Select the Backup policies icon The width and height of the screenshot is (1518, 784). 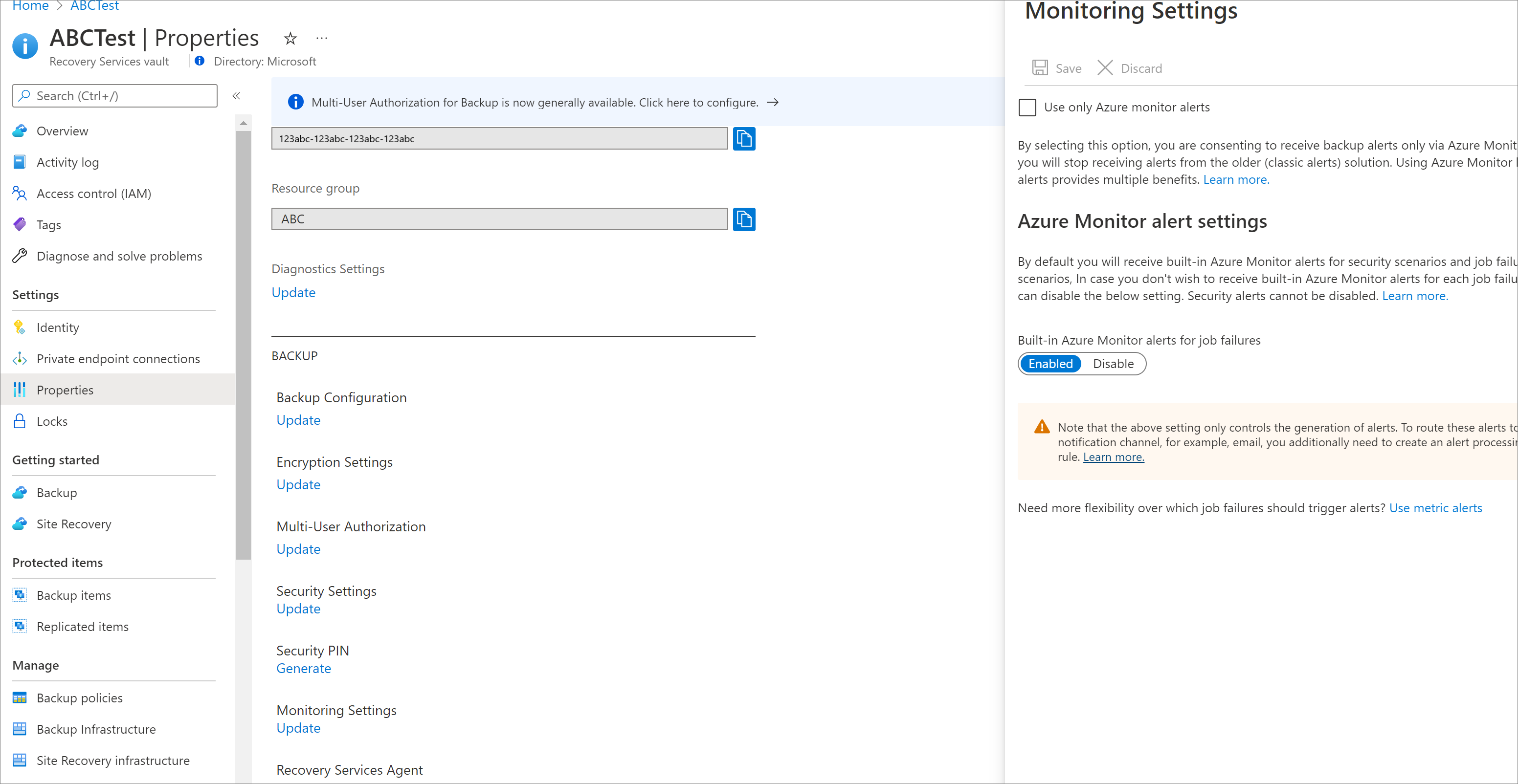point(21,696)
